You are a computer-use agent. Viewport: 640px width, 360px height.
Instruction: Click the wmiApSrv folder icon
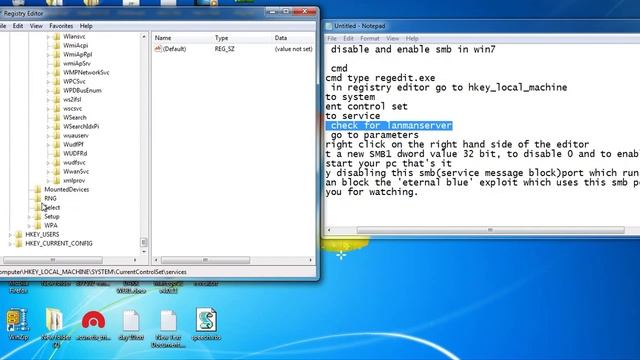coord(57,63)
